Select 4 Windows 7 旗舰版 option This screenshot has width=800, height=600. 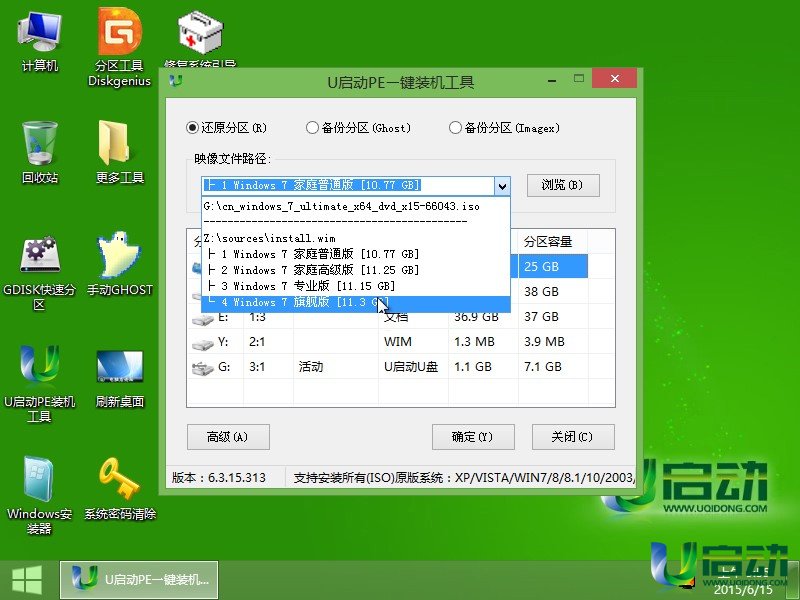pyautogui.click(x=356, y=303)
